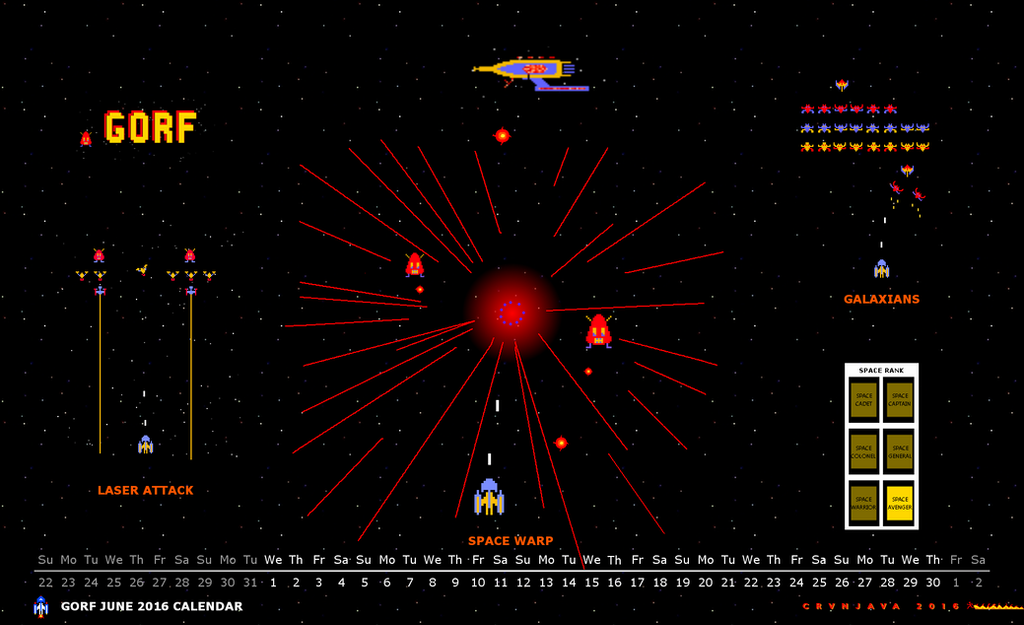This screenshot has width=1024, height=625.
Task: Click the small red alien beside GORF logo
Action: coord(86,138)
